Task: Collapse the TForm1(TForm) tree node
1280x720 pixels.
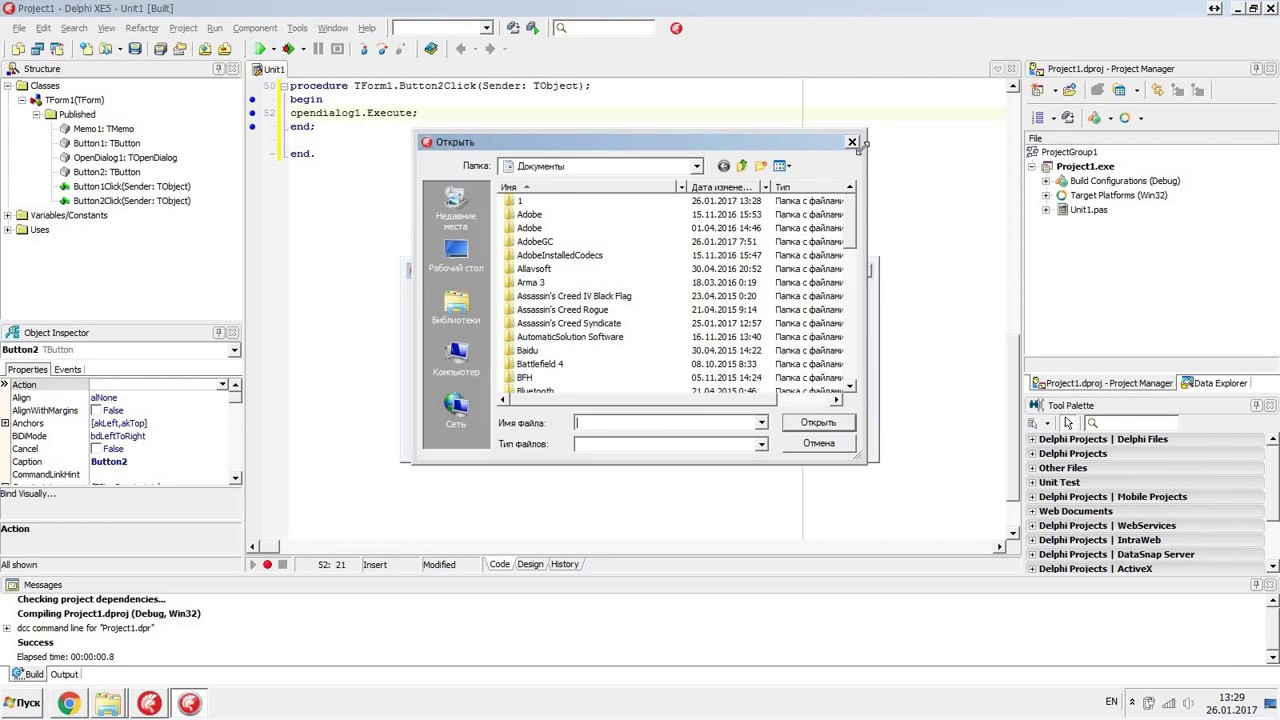Action: tap(22, 100)
